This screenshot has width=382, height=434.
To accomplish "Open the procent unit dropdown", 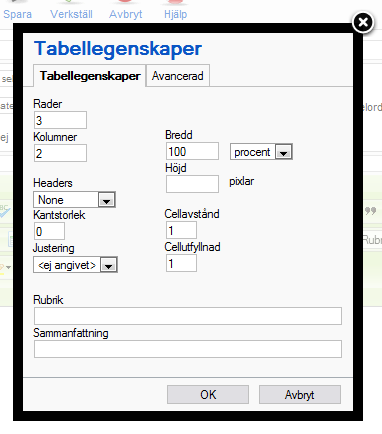I will pos(261,152).
